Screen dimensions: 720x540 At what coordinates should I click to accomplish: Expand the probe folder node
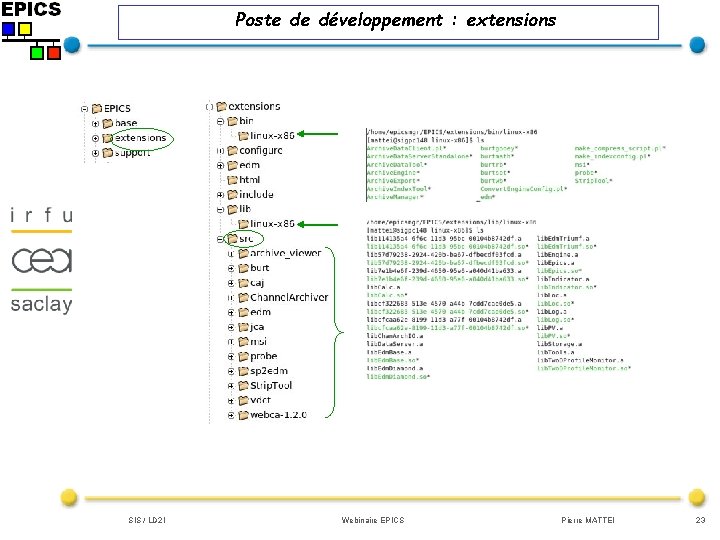[231, 357]
